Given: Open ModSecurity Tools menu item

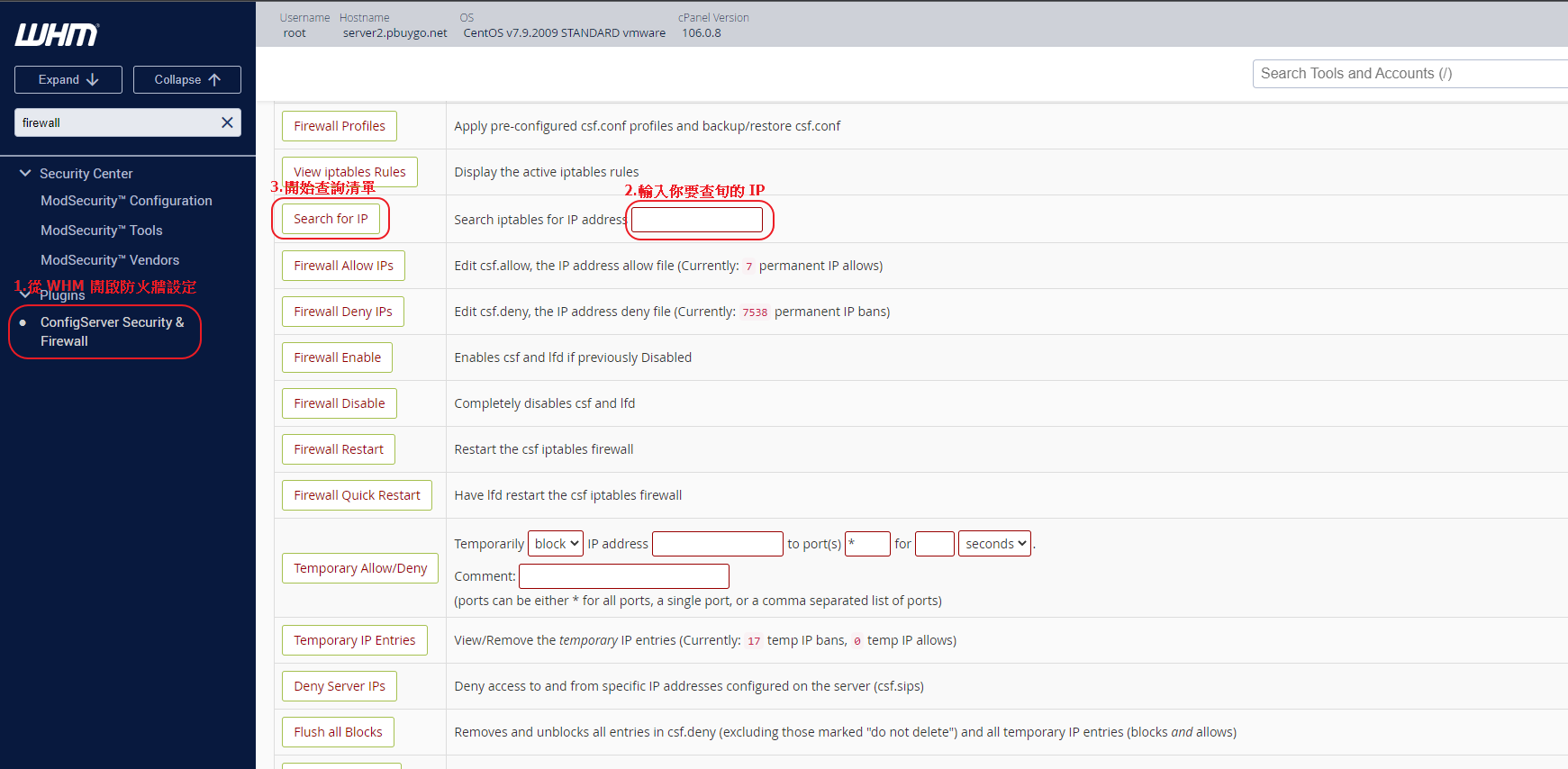Looking at the screenshot, I should point(101,231).
